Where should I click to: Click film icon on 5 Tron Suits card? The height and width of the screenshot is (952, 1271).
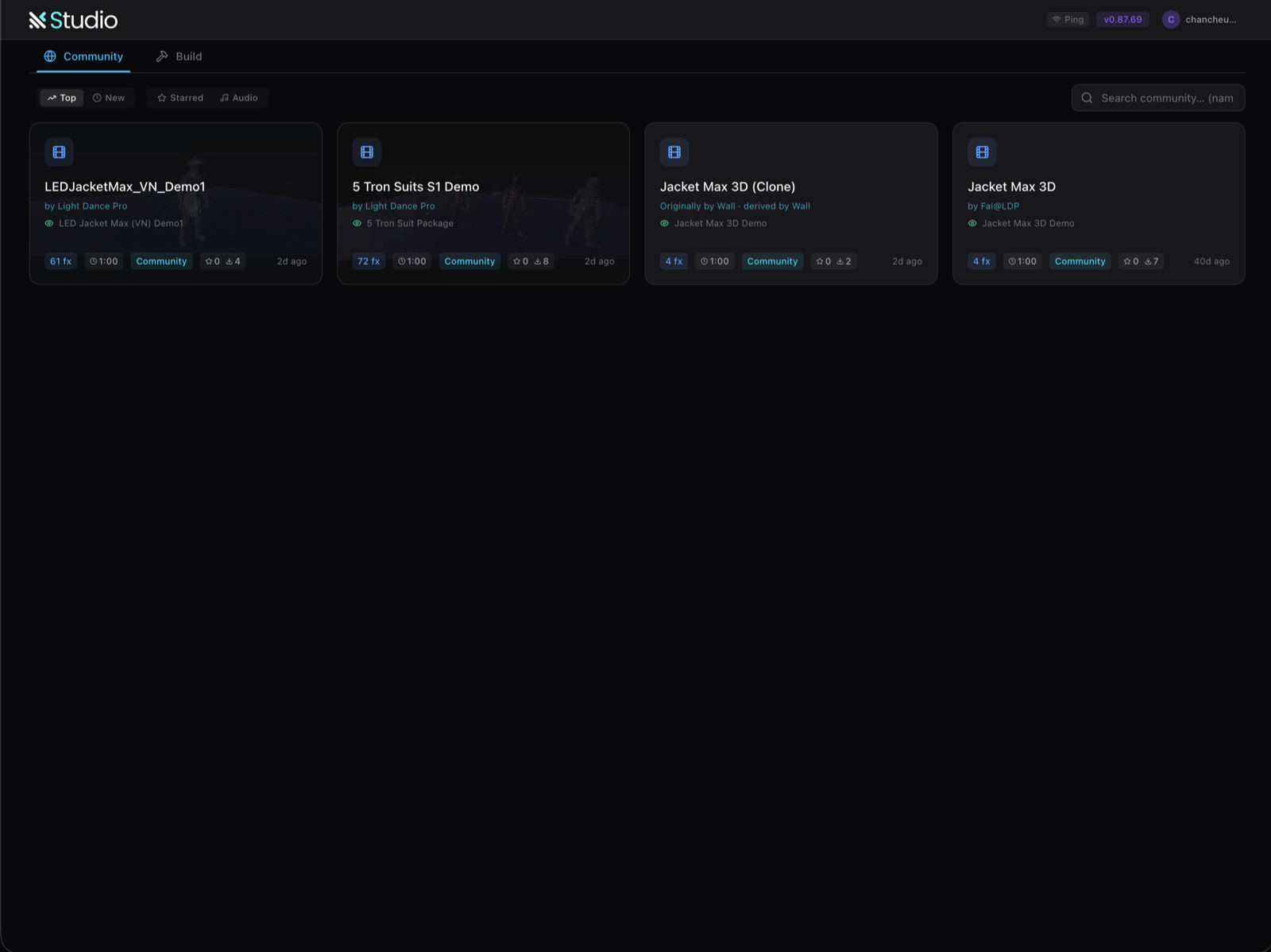[x=367, y=152]
